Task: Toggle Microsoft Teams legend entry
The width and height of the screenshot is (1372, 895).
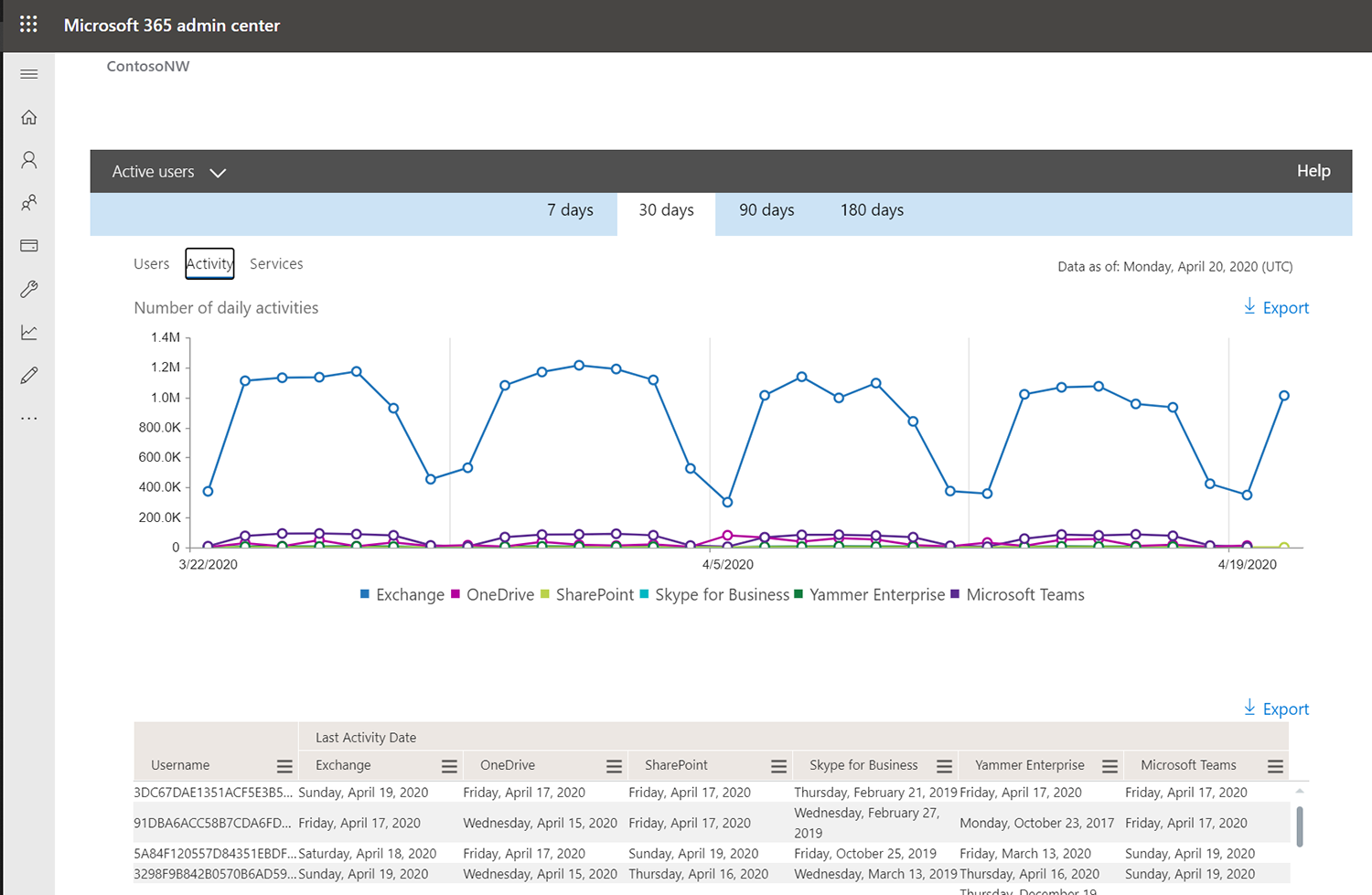Action: pos(1017,594)
